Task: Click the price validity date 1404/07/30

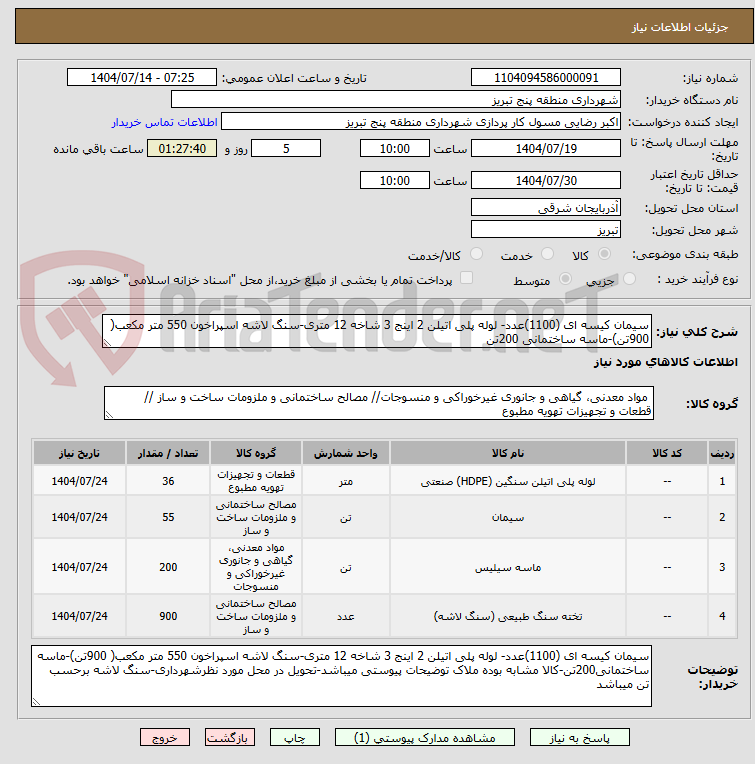Action: click(546, 180)
